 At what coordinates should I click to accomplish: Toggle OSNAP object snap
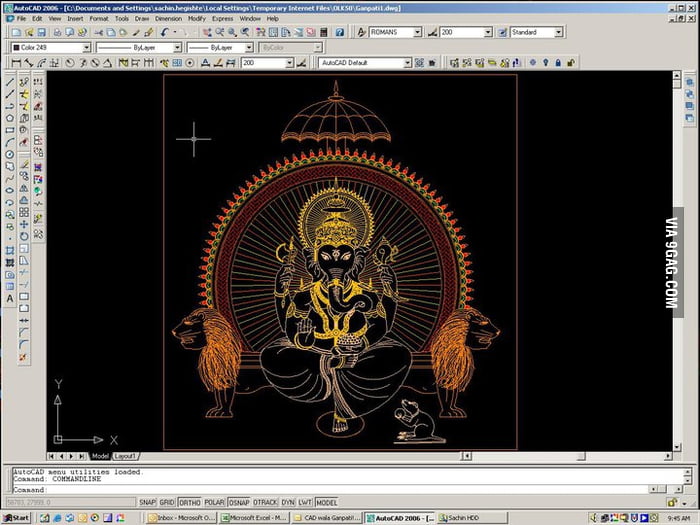click(239, 503)
